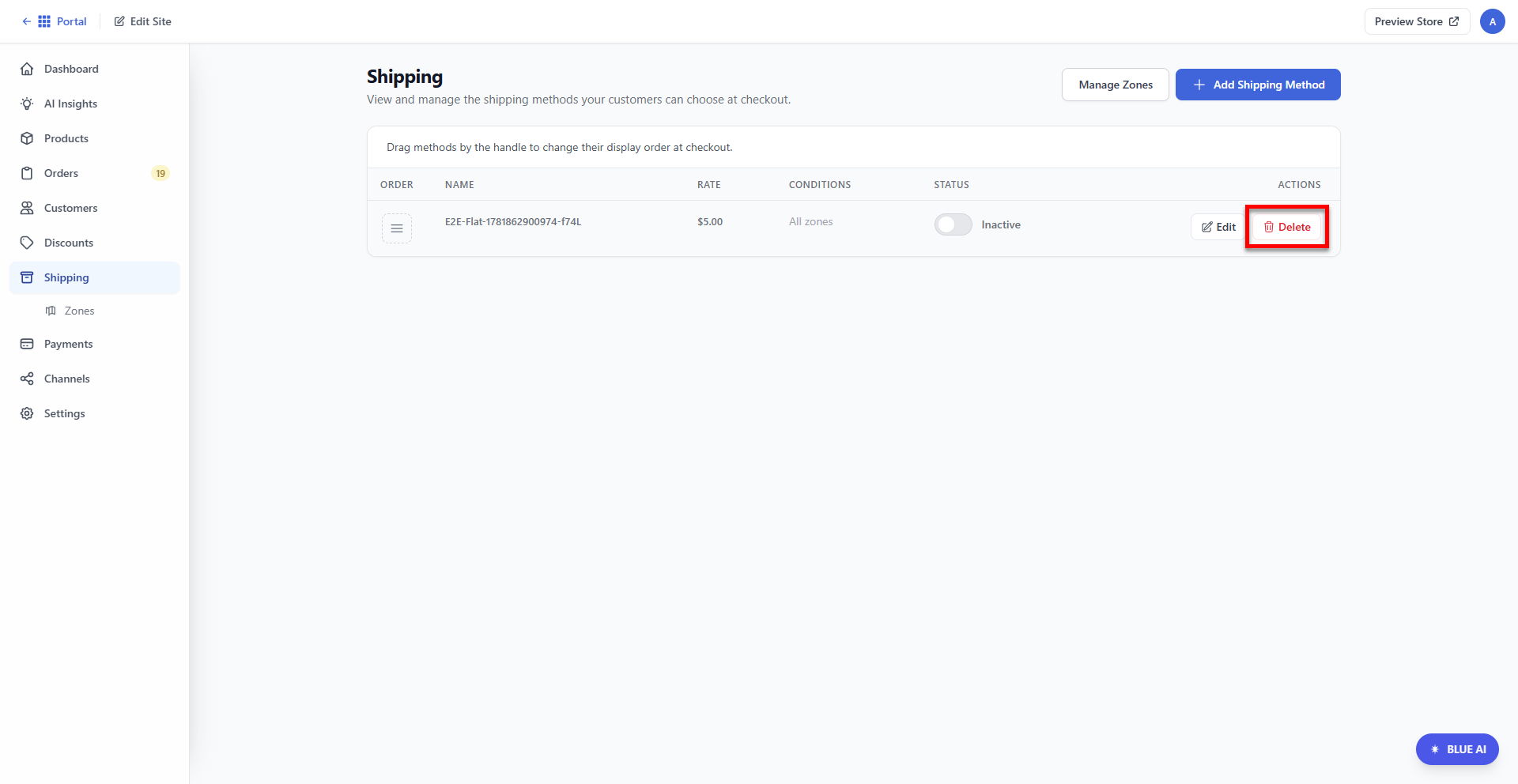Click the back arrow next to Portal
Image resolution: width=1518 pixels, height=784 pixels.
26,21
